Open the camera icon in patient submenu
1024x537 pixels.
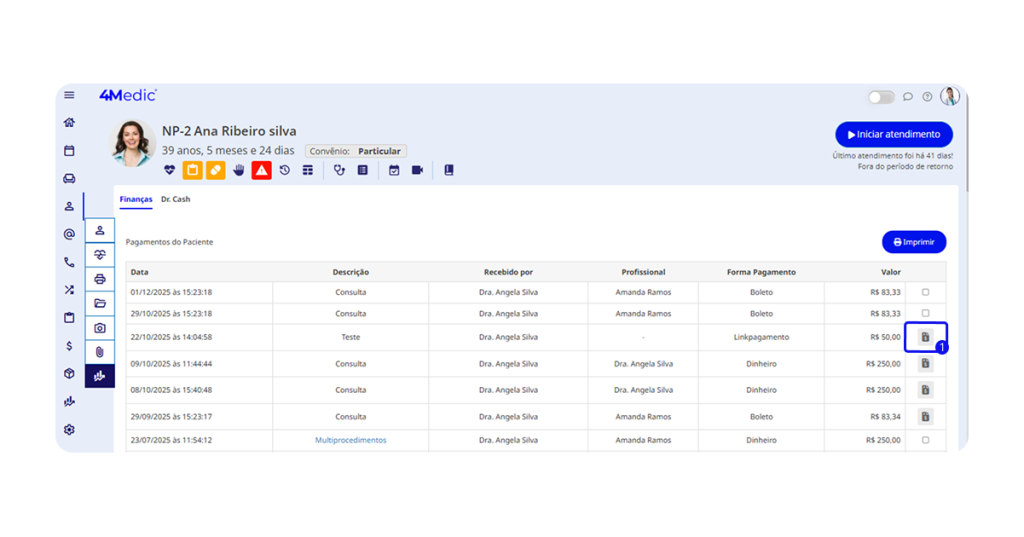point(100,328)
